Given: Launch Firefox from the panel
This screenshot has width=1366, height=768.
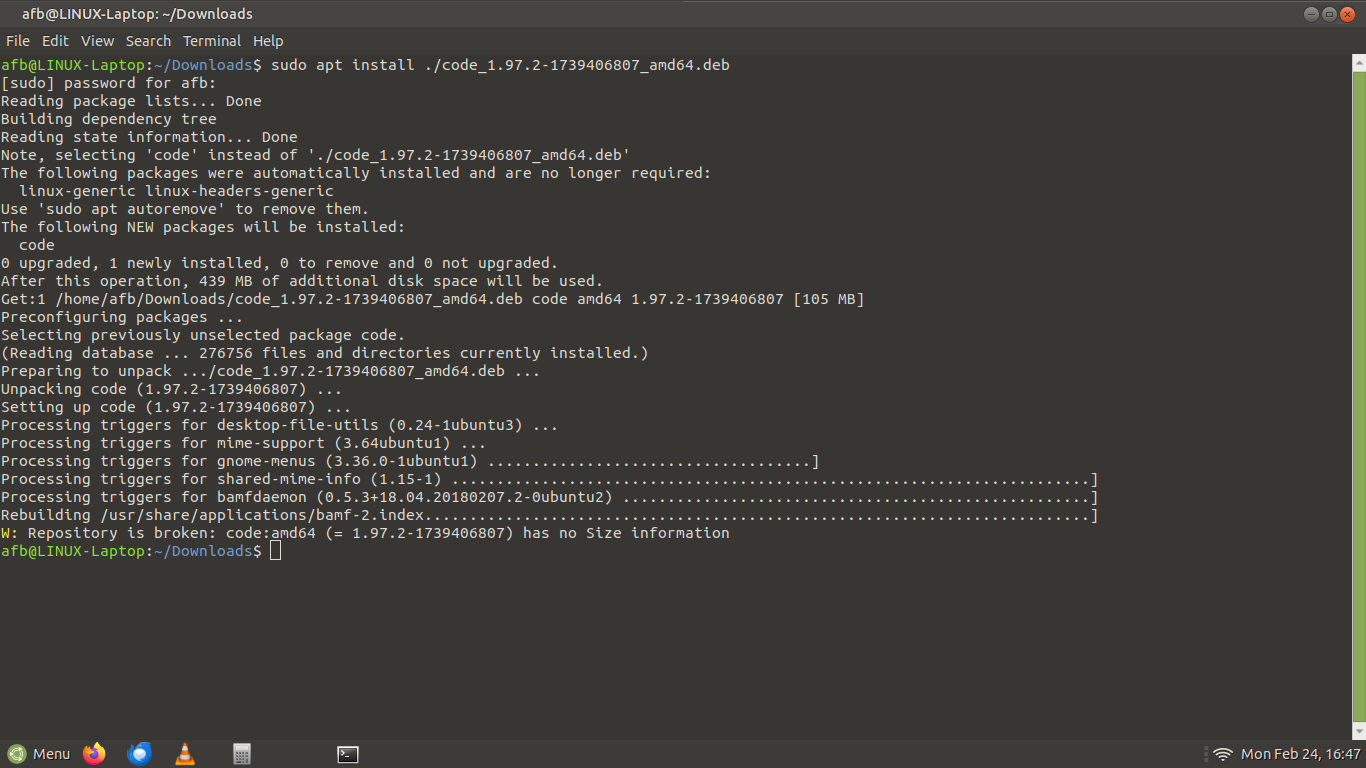Looking at the screenshot, I should [94, 754].
